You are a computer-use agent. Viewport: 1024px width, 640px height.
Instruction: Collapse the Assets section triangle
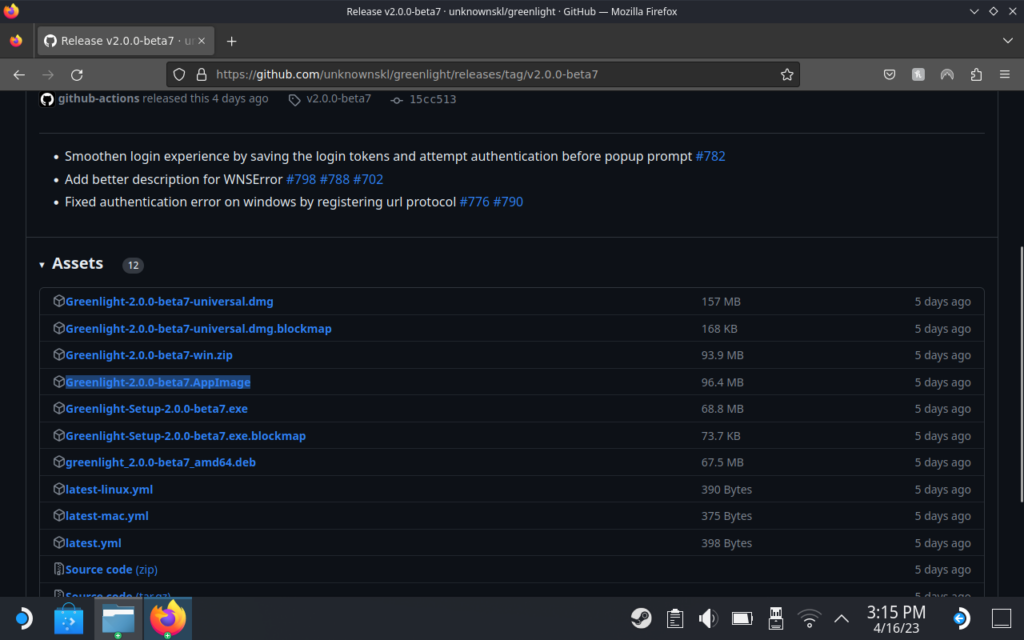(42, 265)
